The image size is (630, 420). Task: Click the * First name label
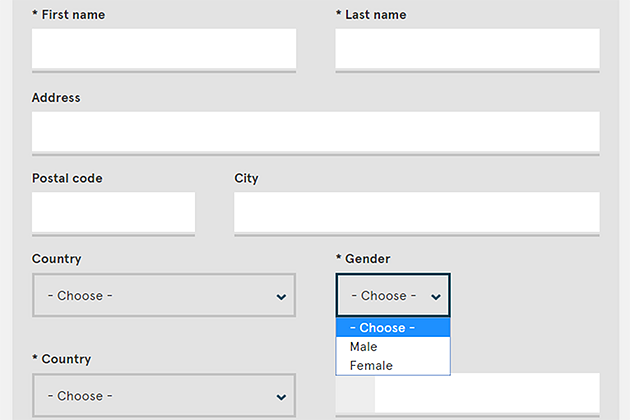(68, 15)
